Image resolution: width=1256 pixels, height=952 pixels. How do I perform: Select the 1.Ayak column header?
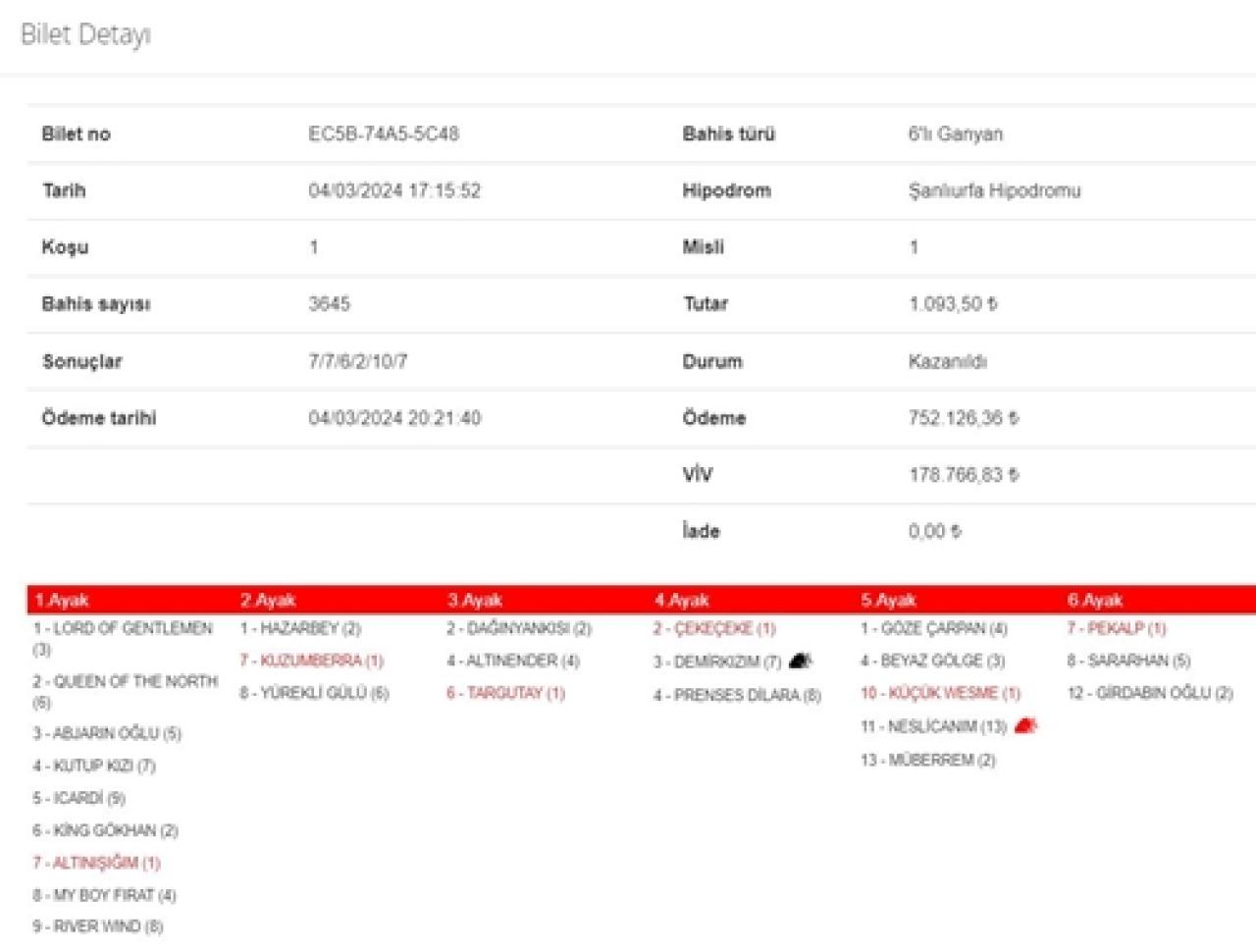pyautogui.click(x=61, y=600)
